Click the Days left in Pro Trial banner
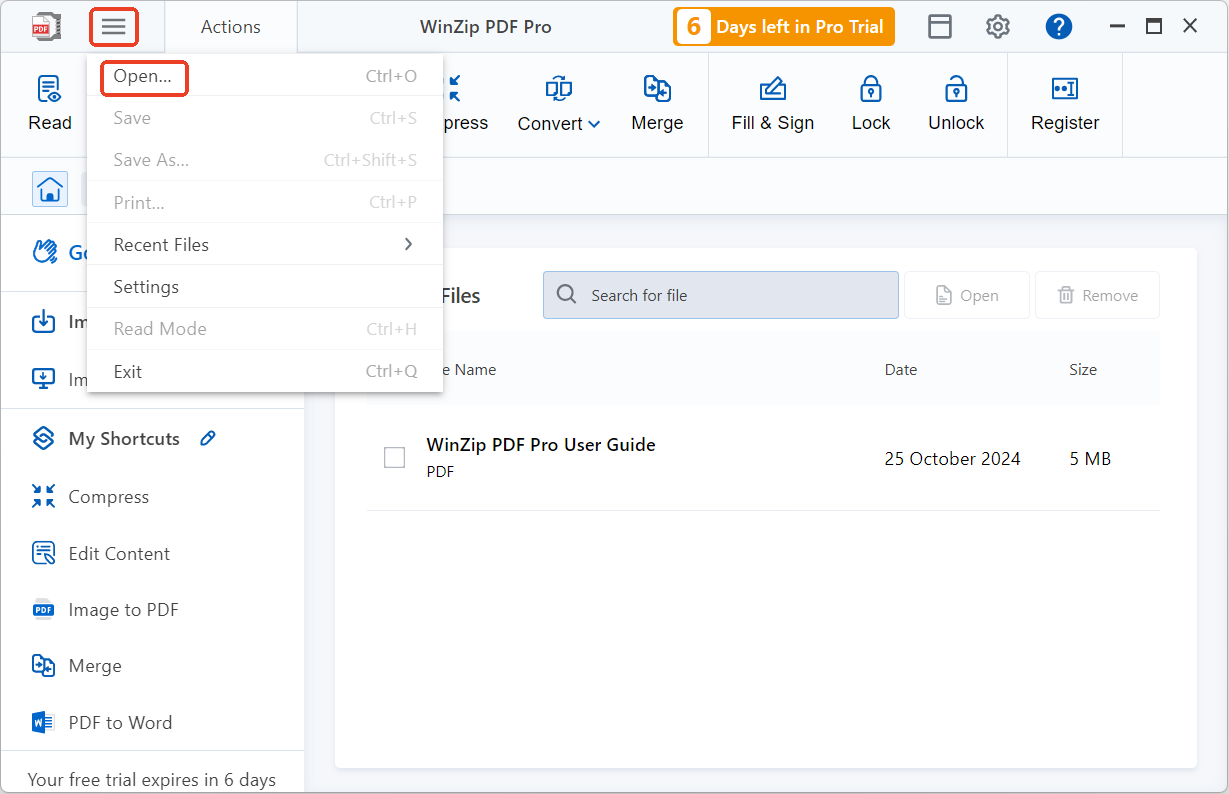This screenshot has width=1229, height=794. [783, 27]
